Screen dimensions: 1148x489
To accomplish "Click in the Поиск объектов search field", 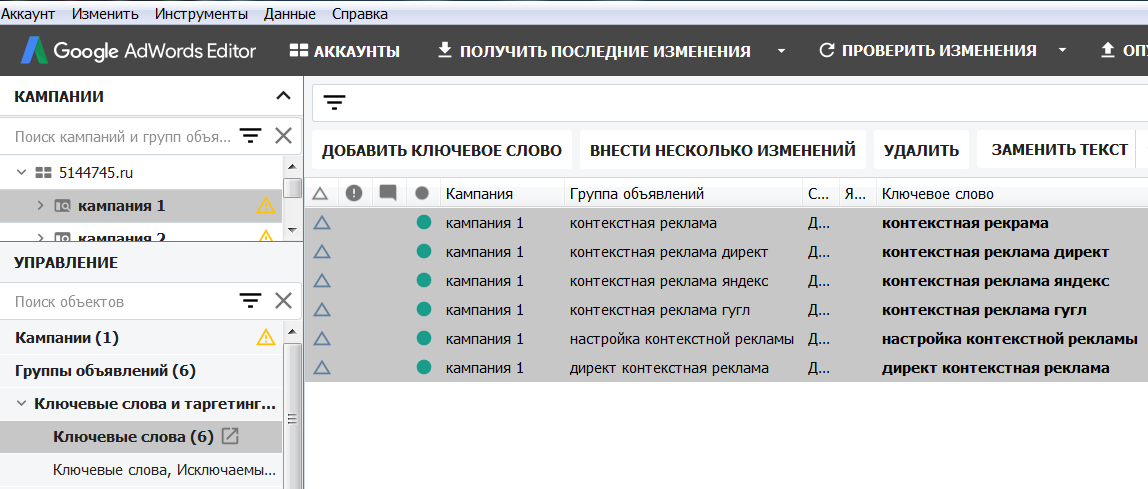I will (120, 301).
